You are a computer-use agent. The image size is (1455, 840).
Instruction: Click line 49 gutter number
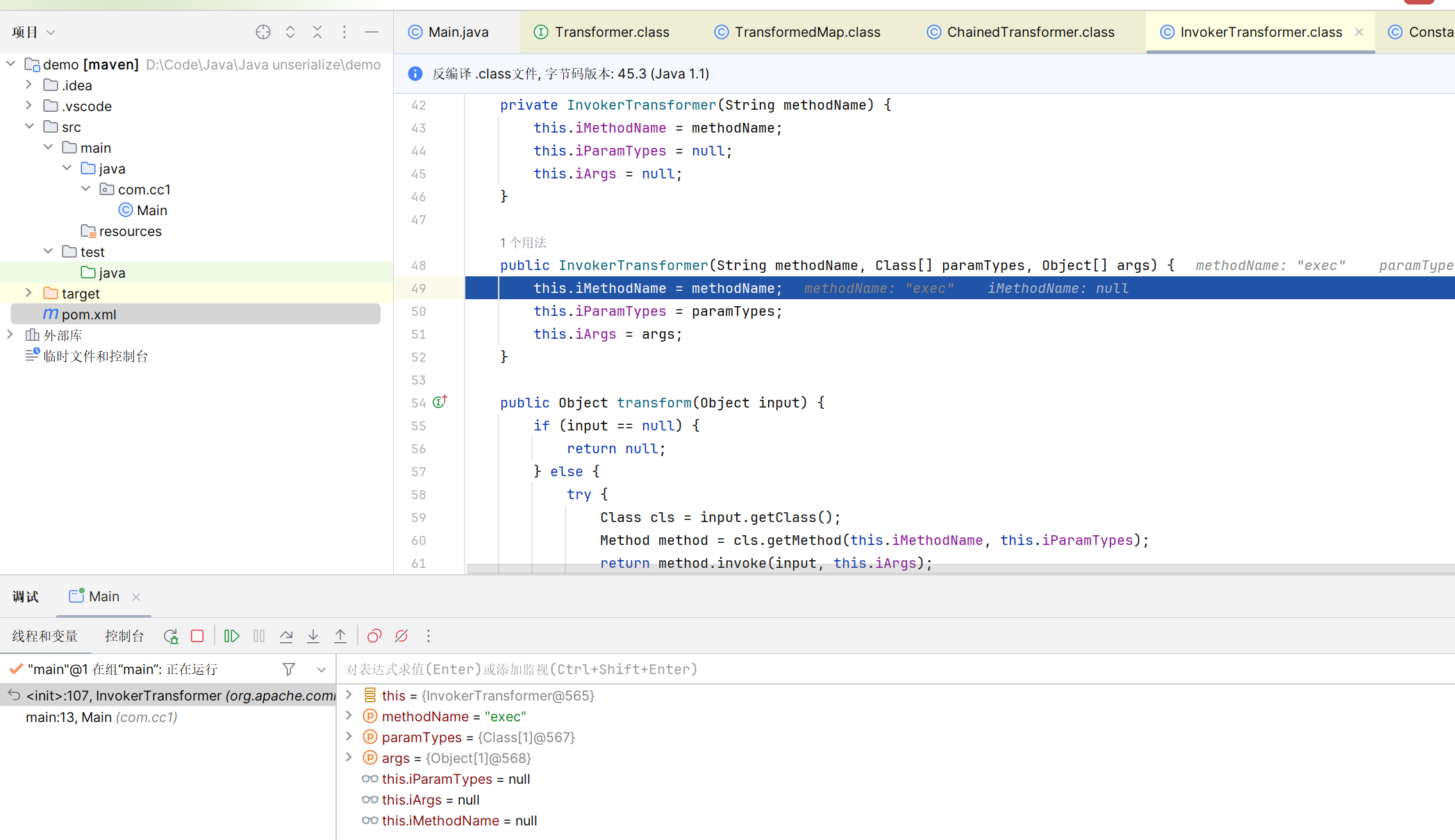click(x=419, y=288)
